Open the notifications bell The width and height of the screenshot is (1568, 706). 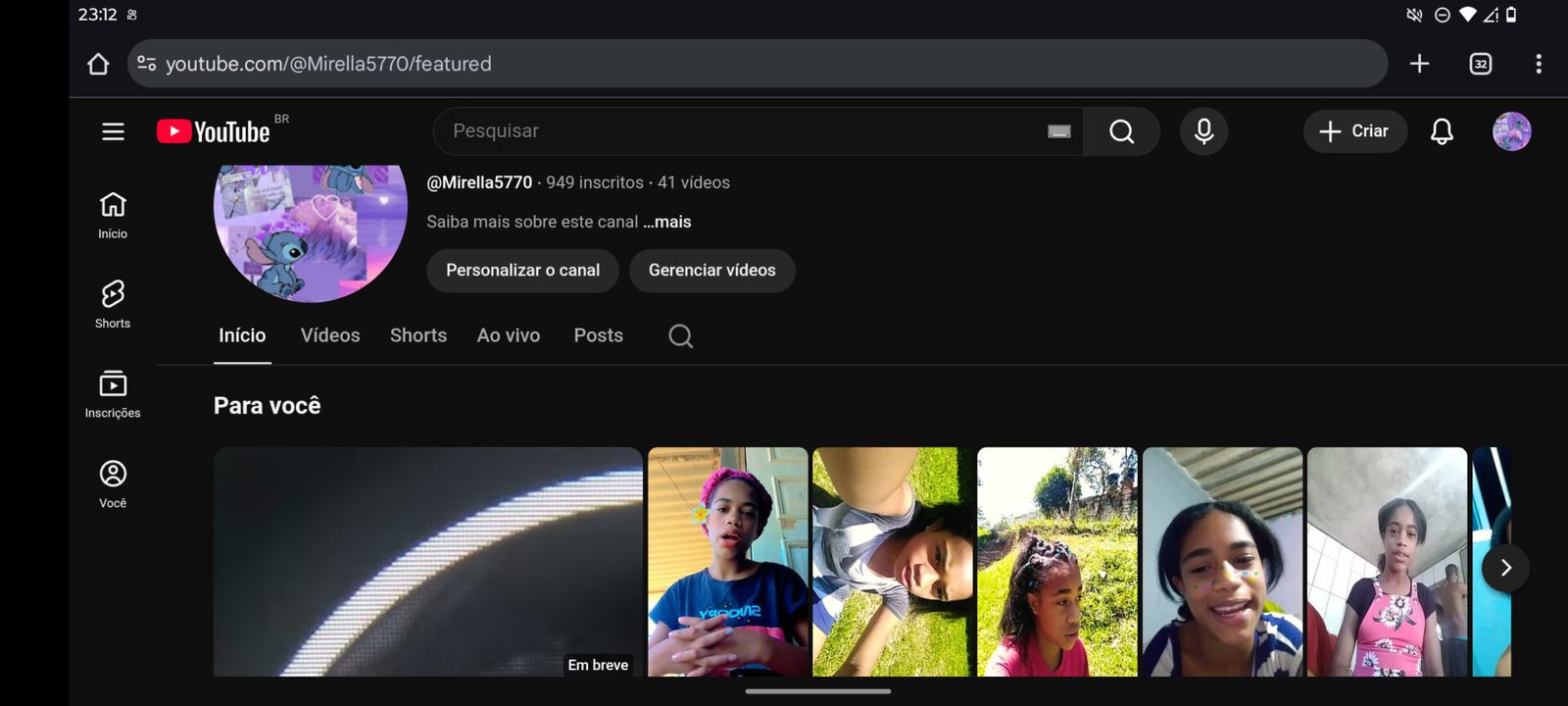(1441, 131)
